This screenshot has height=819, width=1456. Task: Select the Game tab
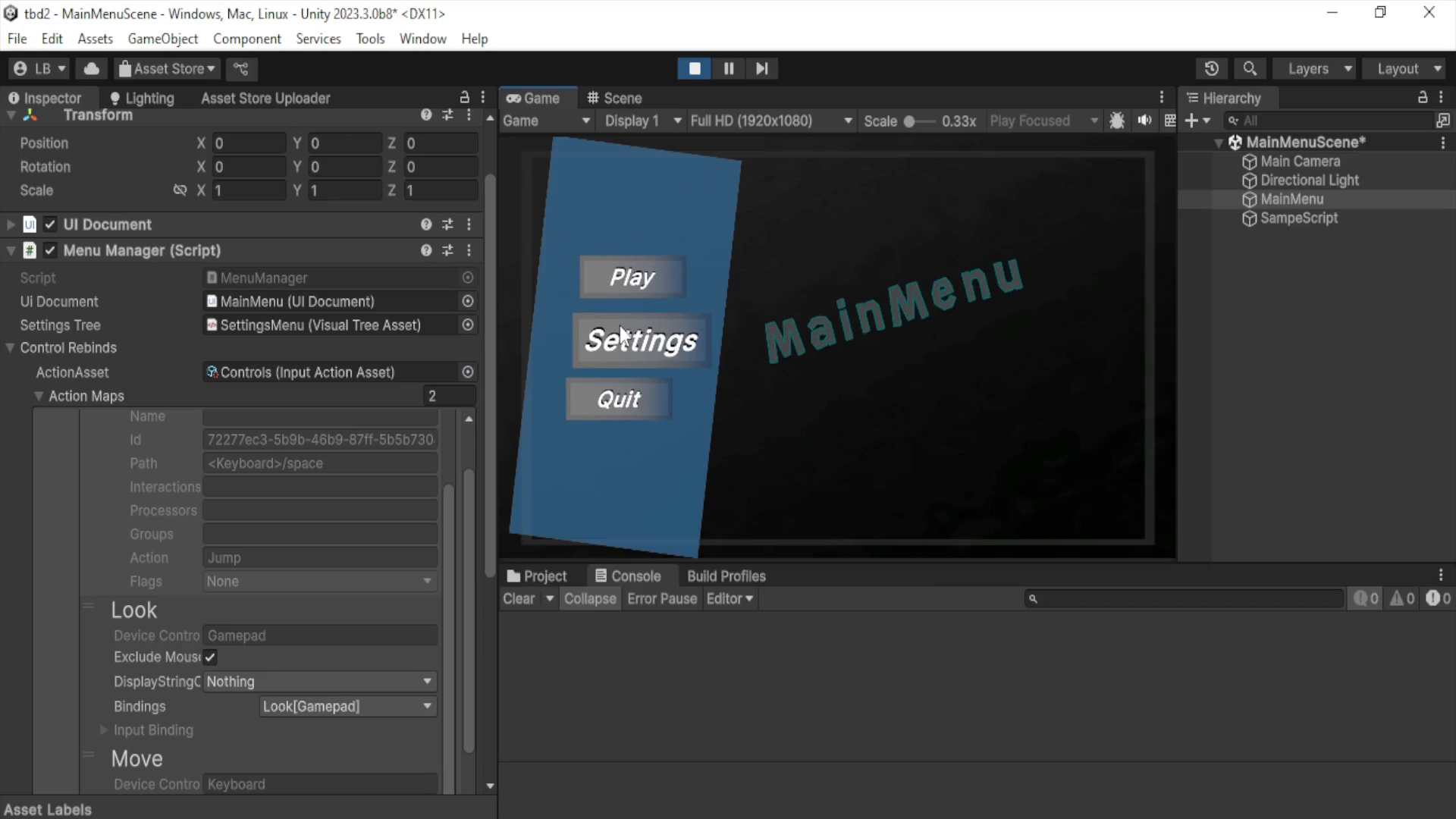coord(534,98)
